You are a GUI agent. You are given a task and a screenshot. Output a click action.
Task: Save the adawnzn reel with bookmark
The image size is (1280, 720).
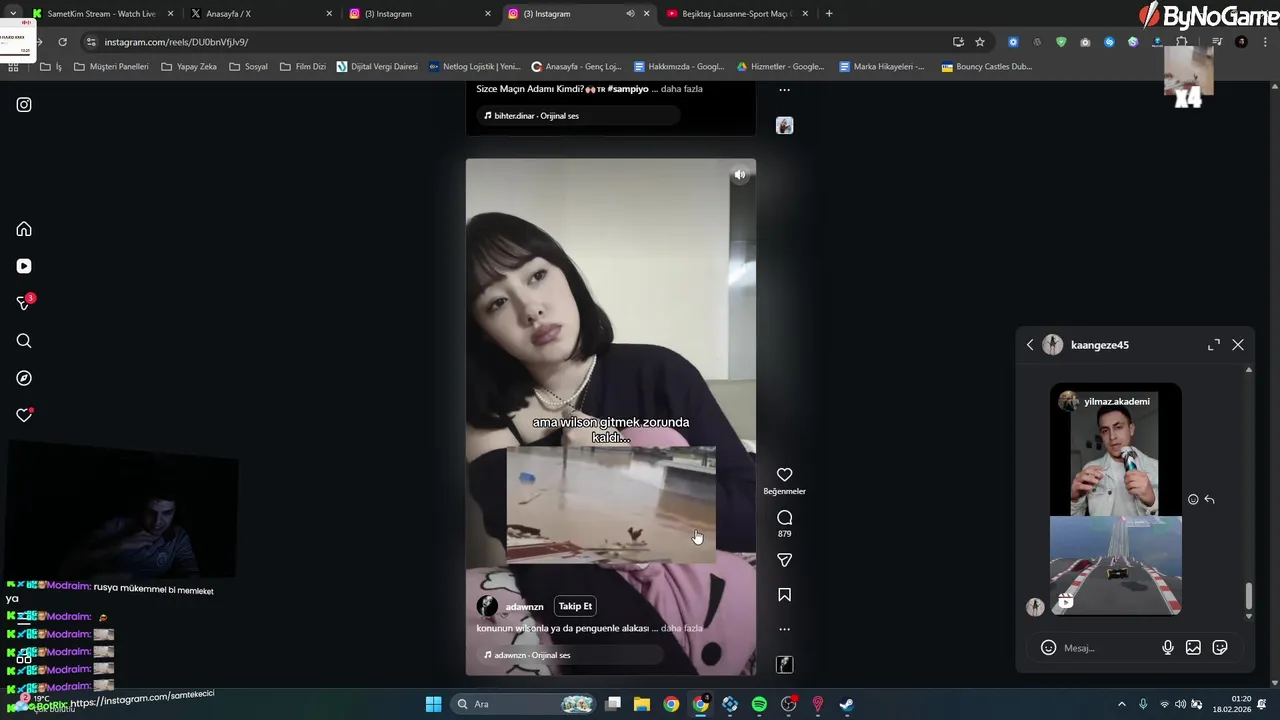point(785,595)
